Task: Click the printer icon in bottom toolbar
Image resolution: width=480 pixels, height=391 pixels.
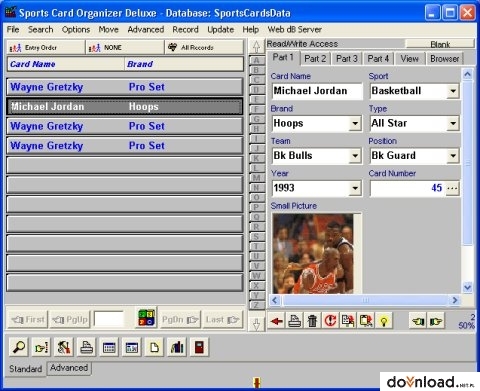Action: (87, 347)
